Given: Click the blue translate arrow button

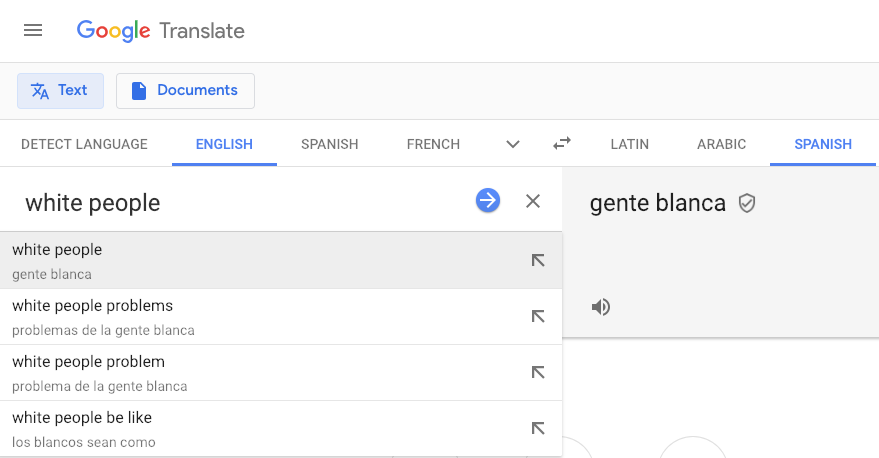Looking at the screenshot, I should [x=487, y=201].
